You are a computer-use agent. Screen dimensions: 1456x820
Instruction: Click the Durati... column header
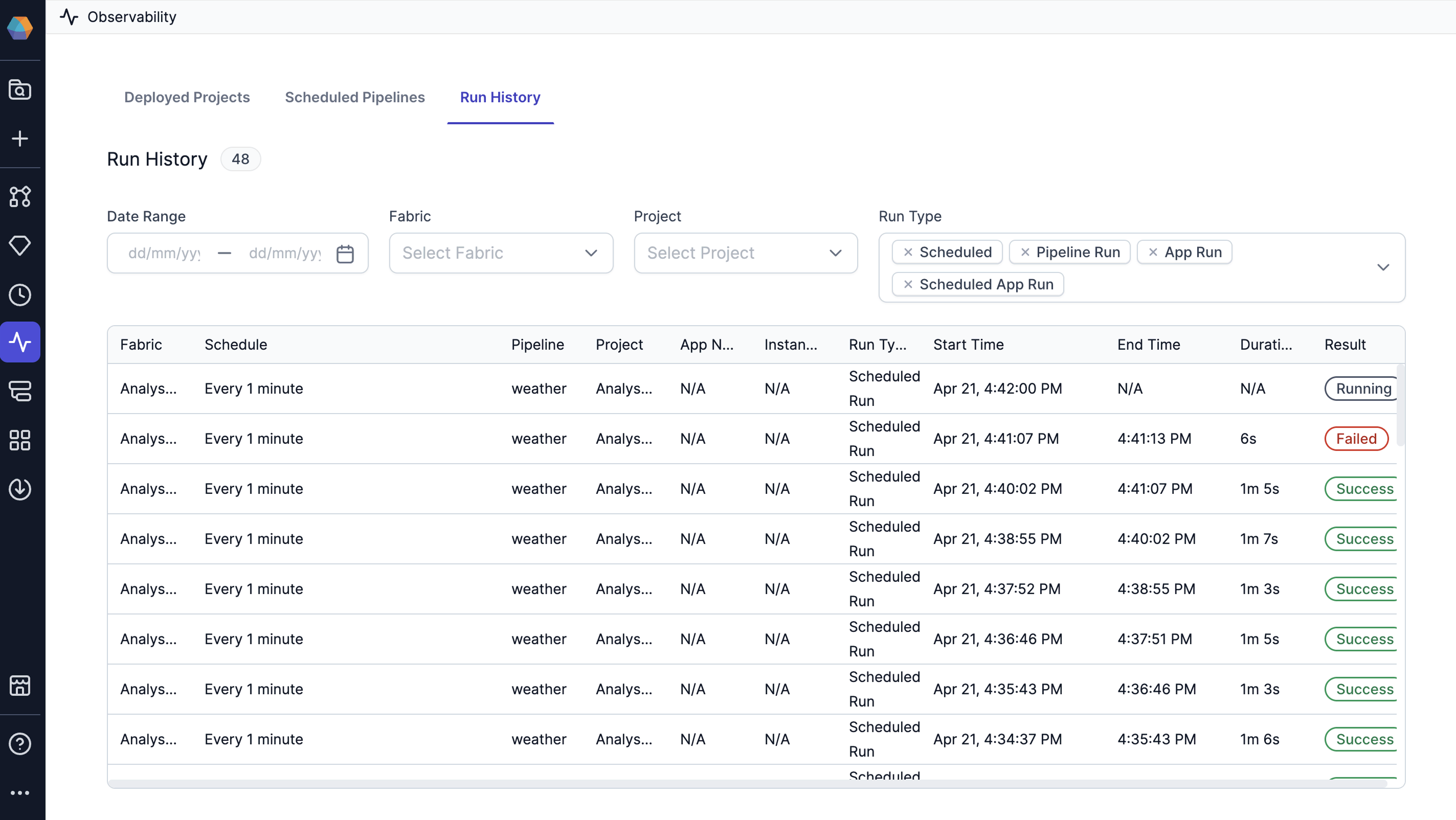1266,345
